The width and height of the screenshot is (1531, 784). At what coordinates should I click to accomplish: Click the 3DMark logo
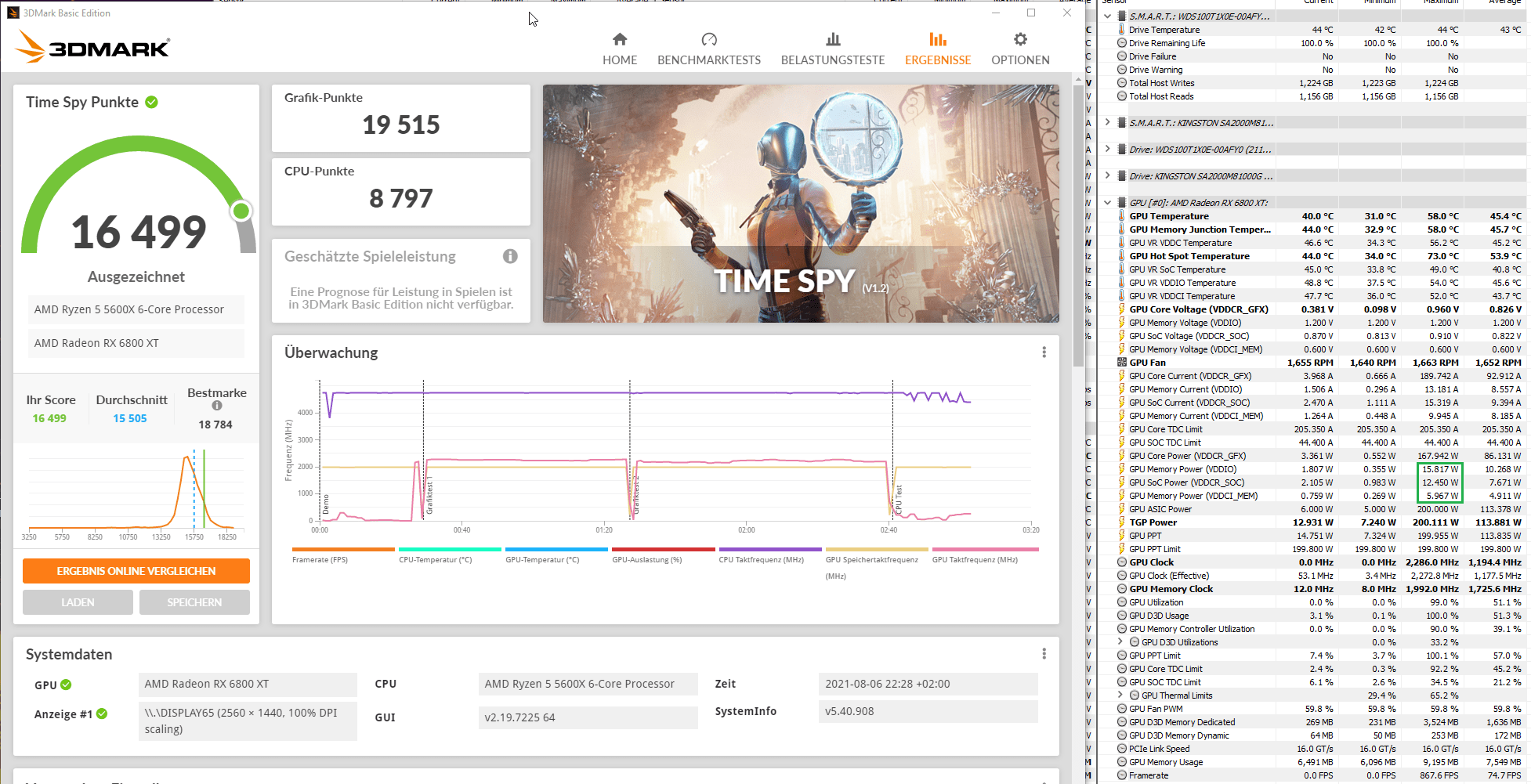92,47
